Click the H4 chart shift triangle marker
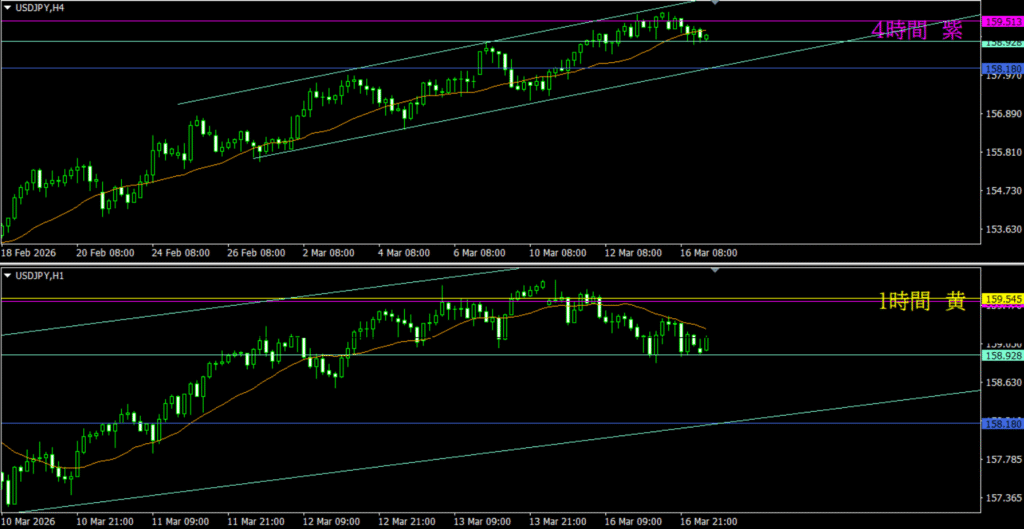 (713, 4)
